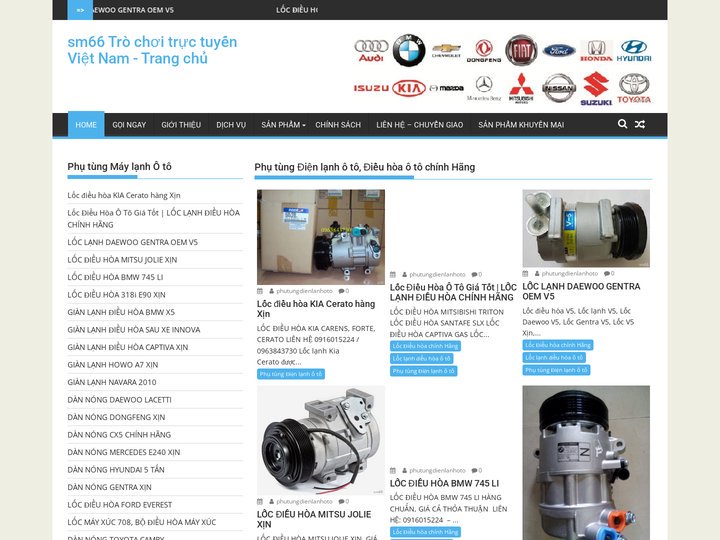The width and height of the screenshot is (720, 540).
Task: Open the search magnifier icon
Action: coord(622,124)
